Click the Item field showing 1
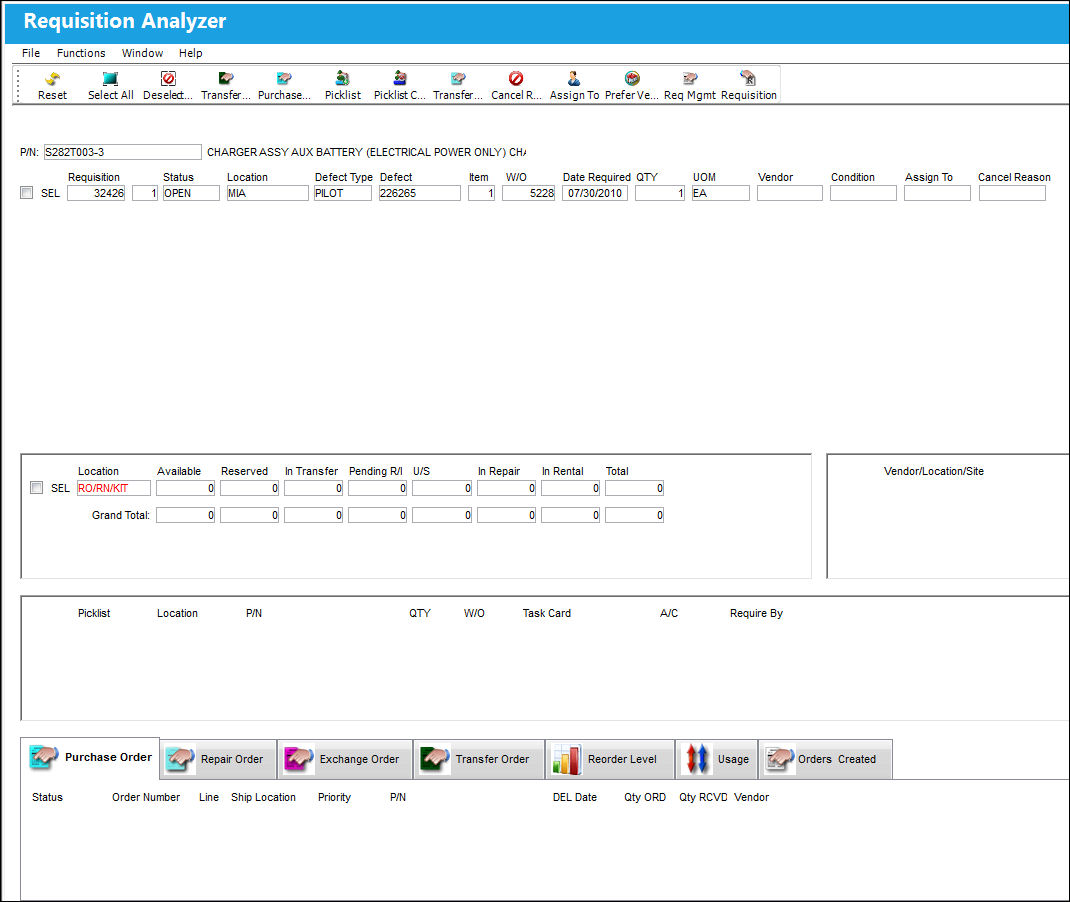Viewport: 1070px width, 902px height. tap(481, 193)
